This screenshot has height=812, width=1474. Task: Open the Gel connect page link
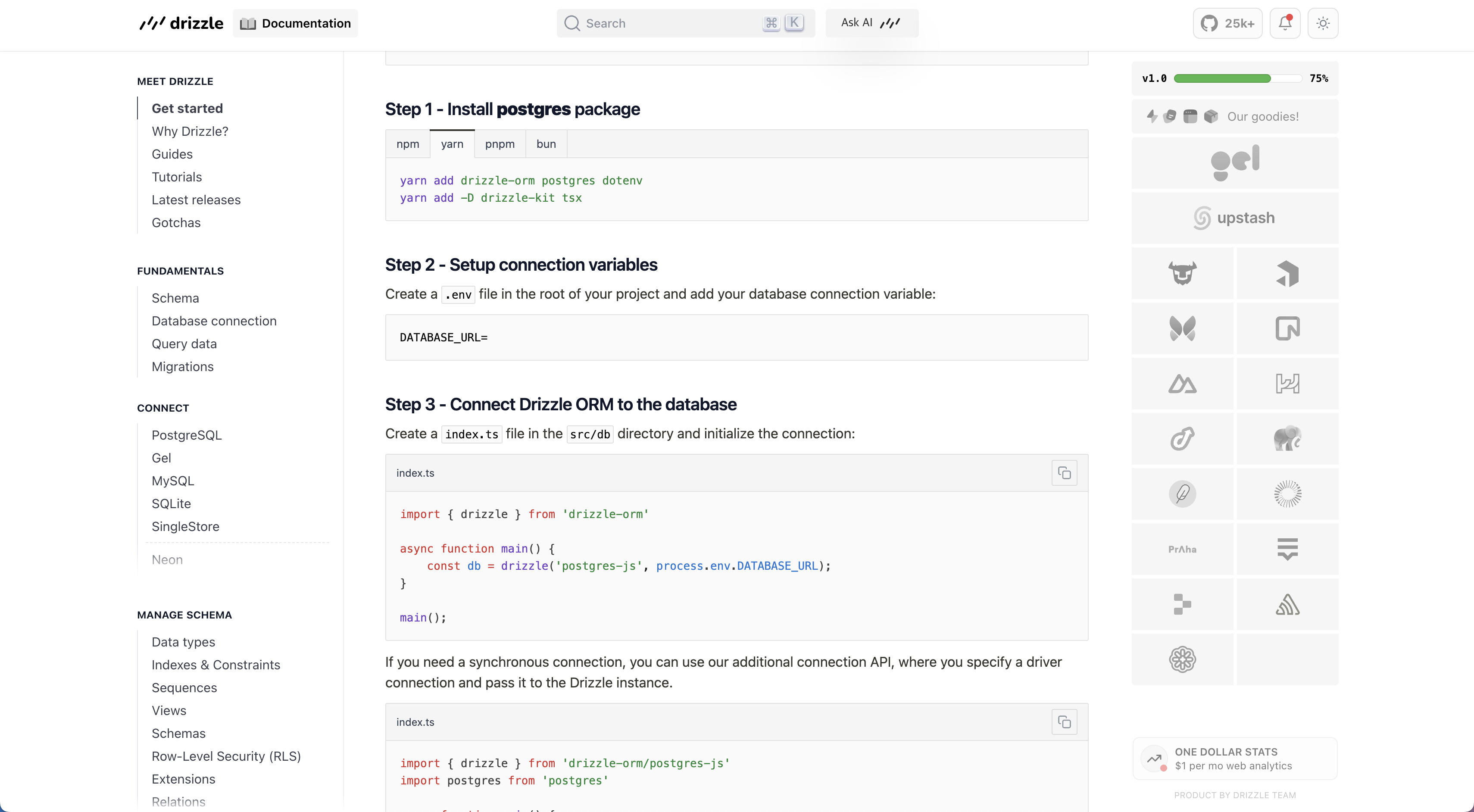(x=161, y=458)
